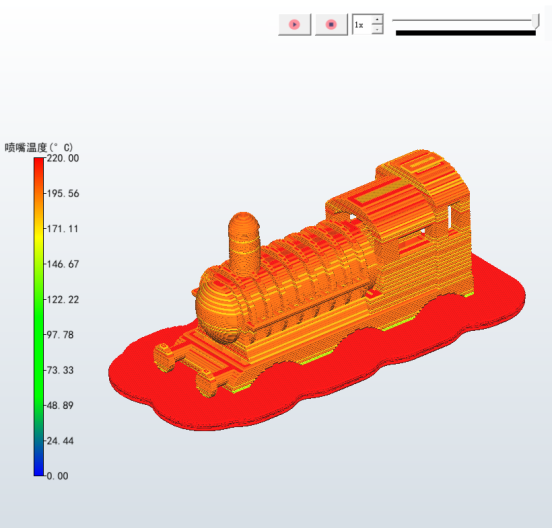Click the stop simulation button
The image size is (552, 528).
[x=331, y=24]
